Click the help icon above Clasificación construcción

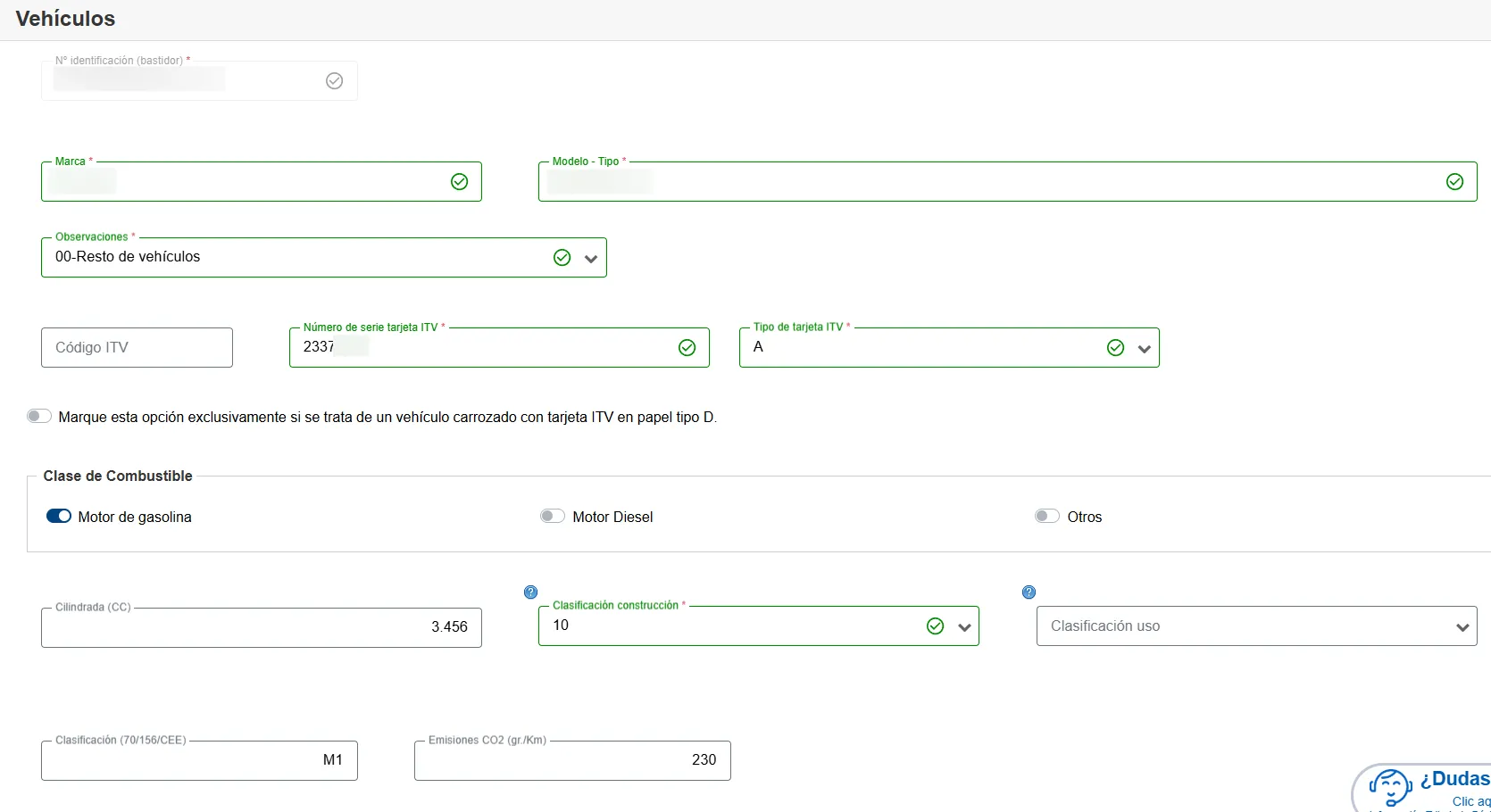click(530, 592)
